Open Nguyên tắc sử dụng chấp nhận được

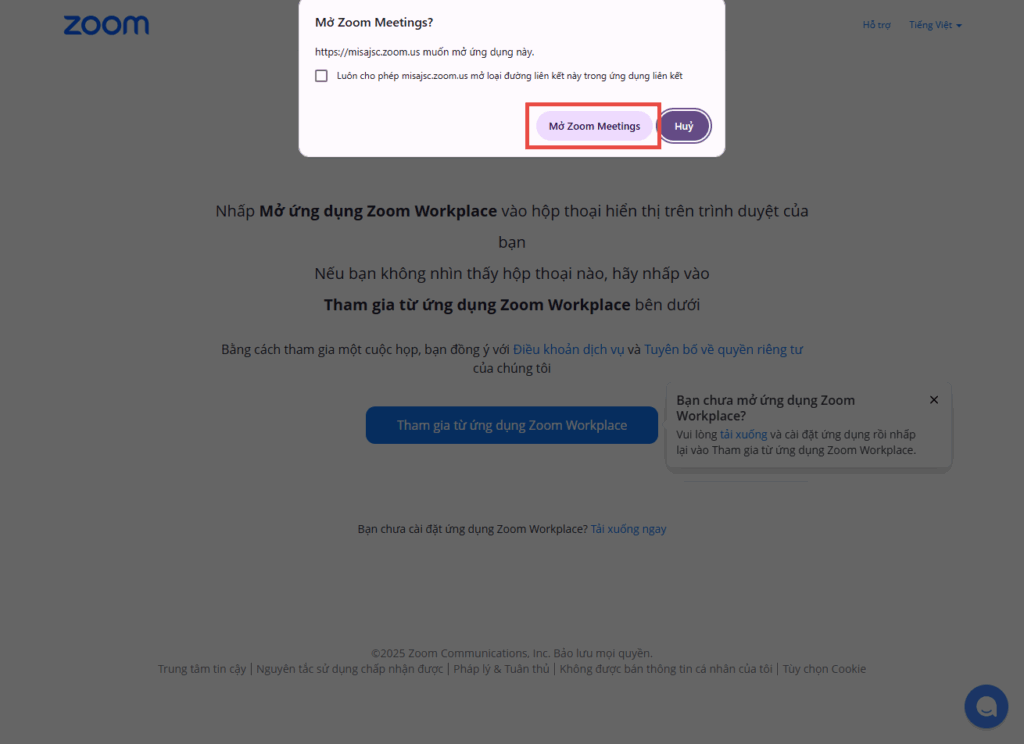point(349,669)
